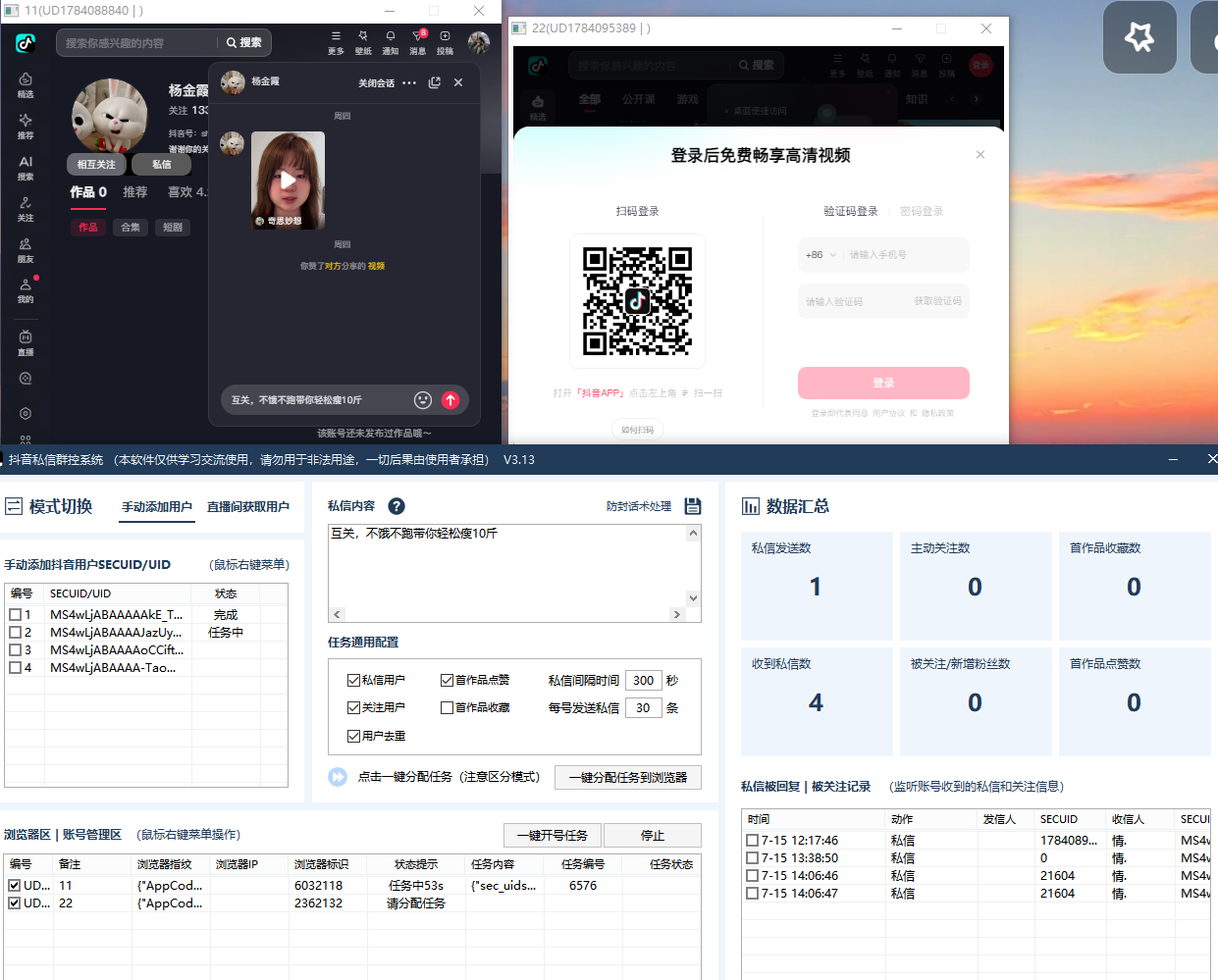Close the 杨金霞 chat panel with X
Screen dimensions: 1218x980
tap(458, 82)
